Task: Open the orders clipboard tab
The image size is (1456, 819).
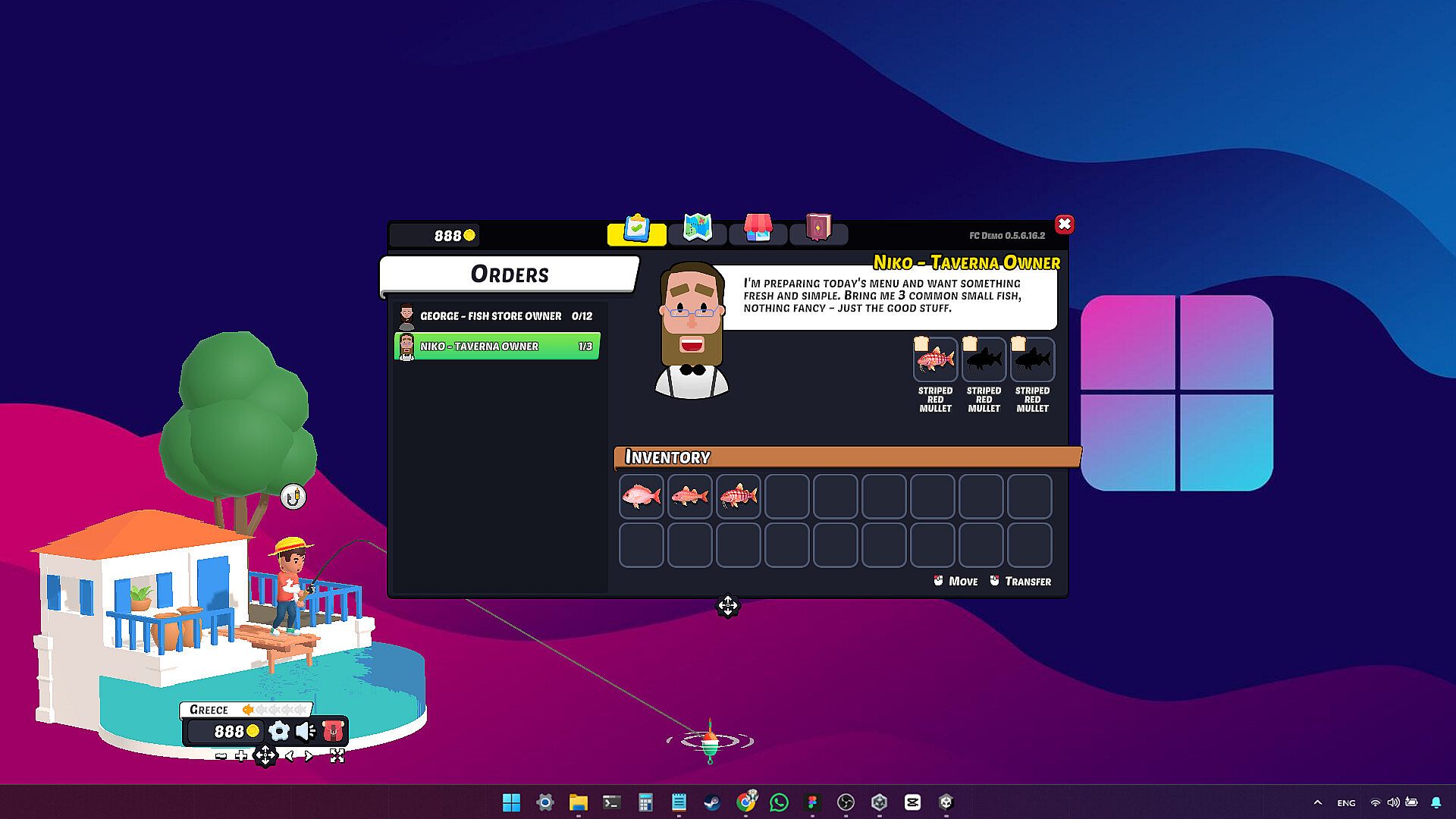Action: pos(636,230)
